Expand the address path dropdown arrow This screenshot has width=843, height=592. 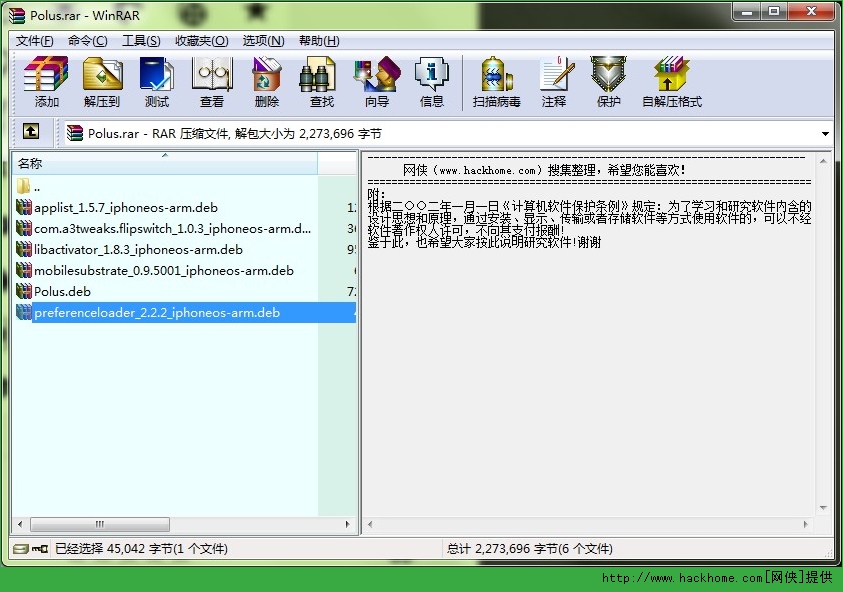click(x=825, y=133)
